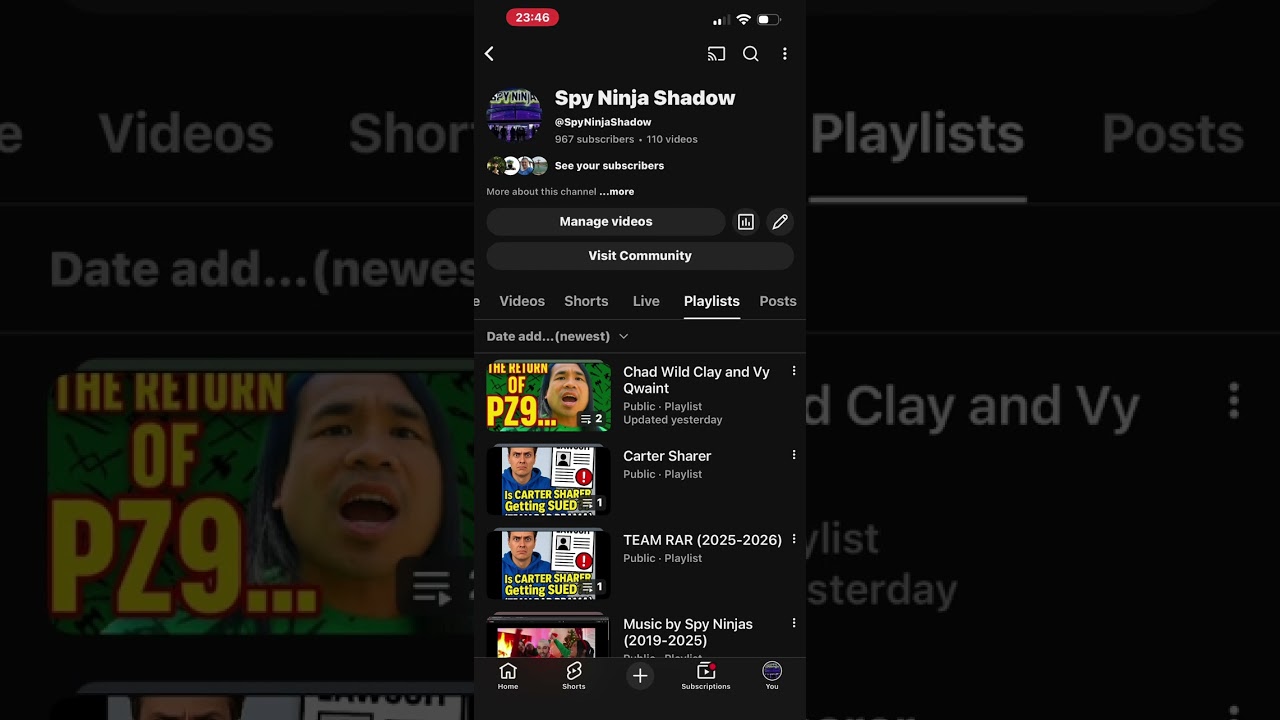The width and height of the screenshot is (1280, 720).
Task: Select the Playlists tab
Action: coord(712,301)
